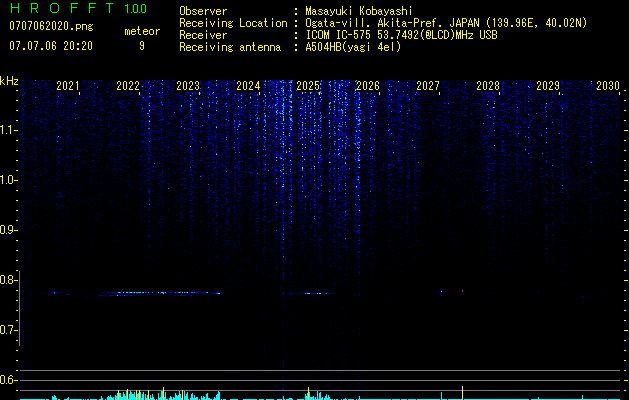Click the meteor label

click(142, 31)
